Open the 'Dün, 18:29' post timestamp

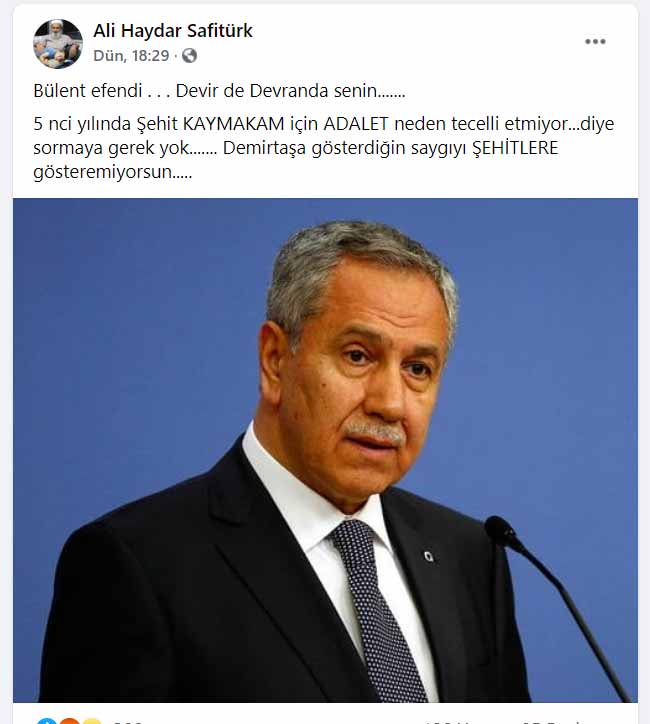(x=131, y=56)
